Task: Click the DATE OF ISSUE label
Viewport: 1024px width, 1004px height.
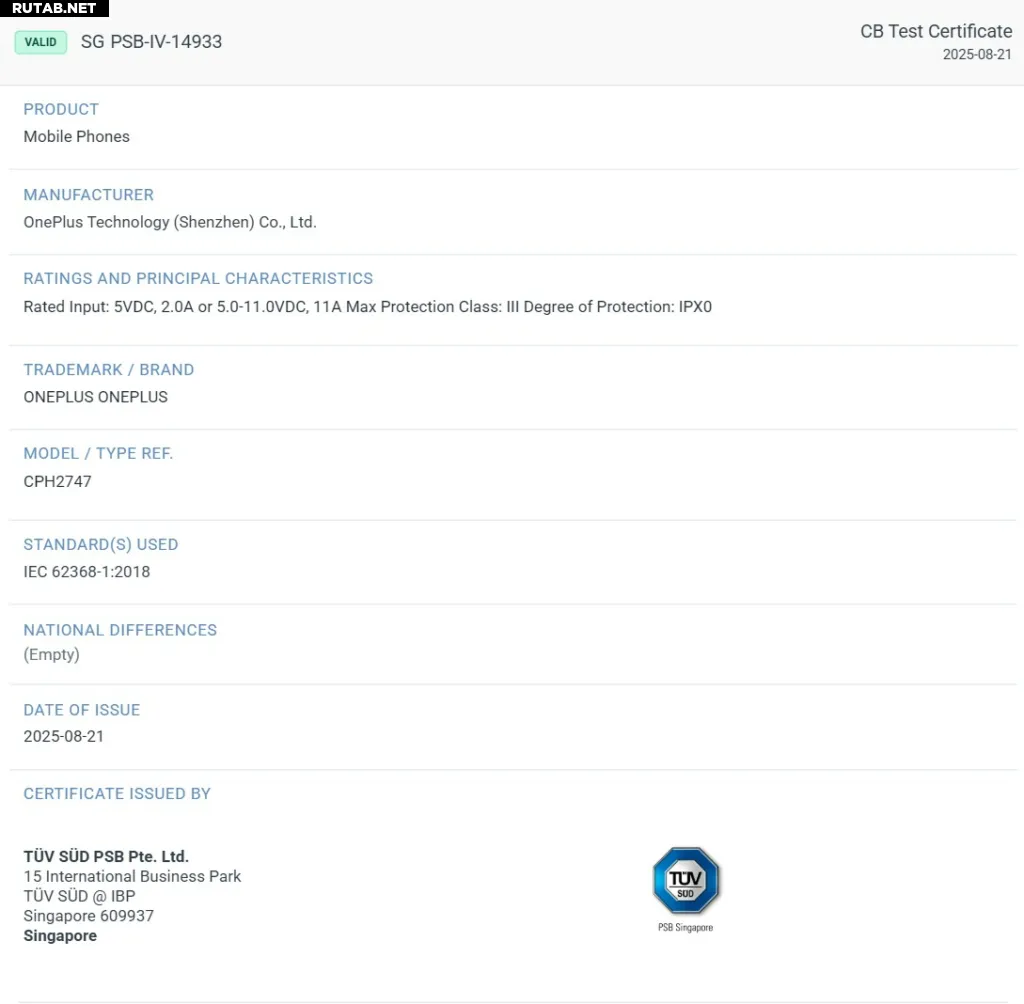Action: (x=82, y=710)
